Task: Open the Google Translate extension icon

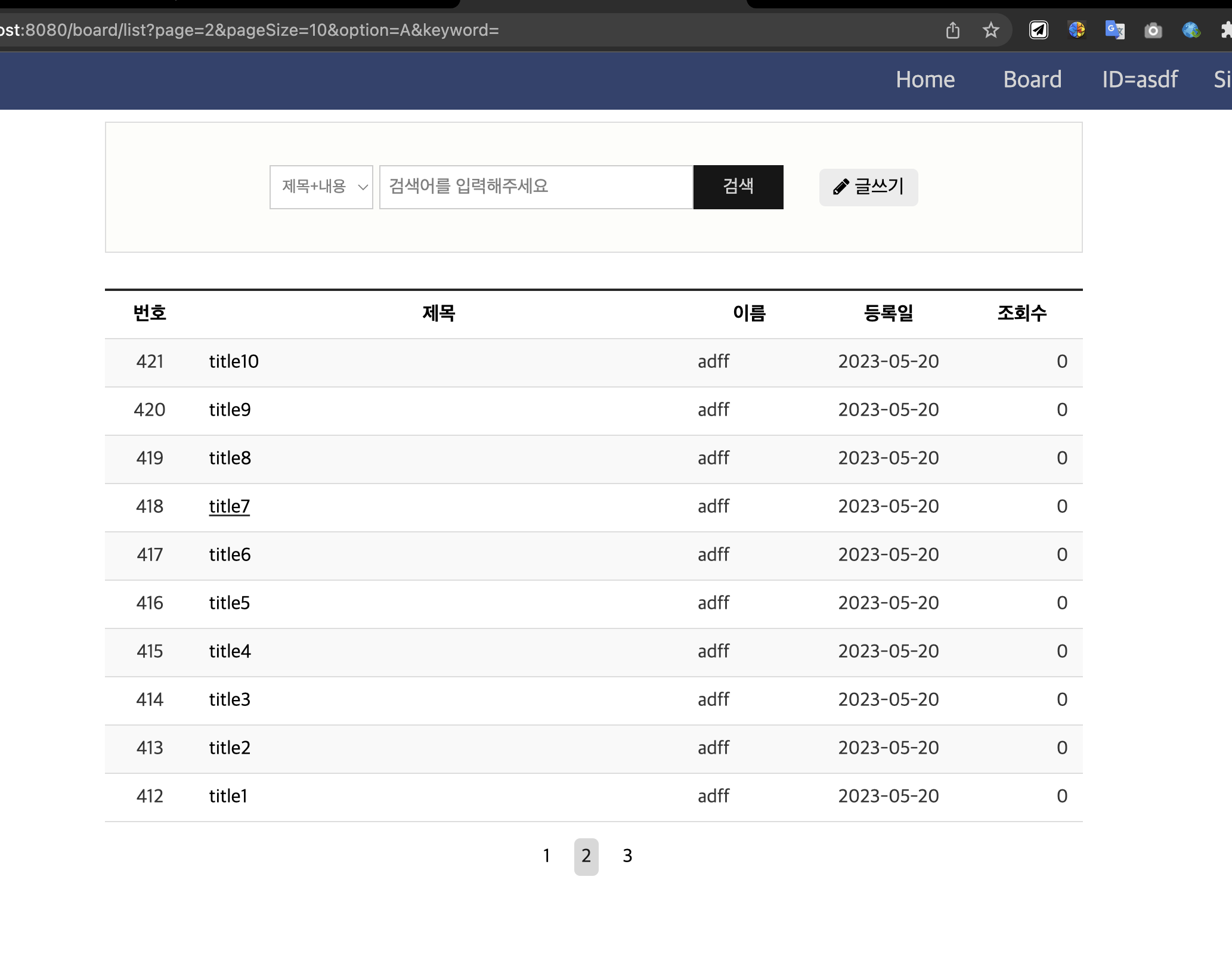Action: [x=1114, y=30]
